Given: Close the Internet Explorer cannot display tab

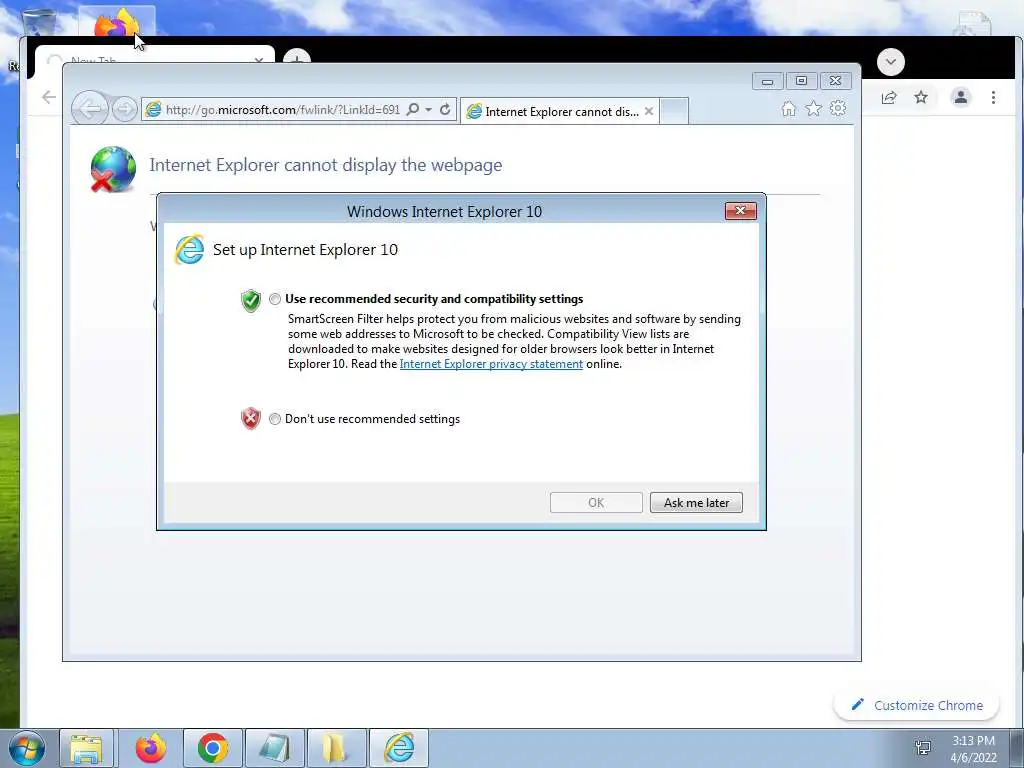Looking at the screenshot, I should pos(648,112).
